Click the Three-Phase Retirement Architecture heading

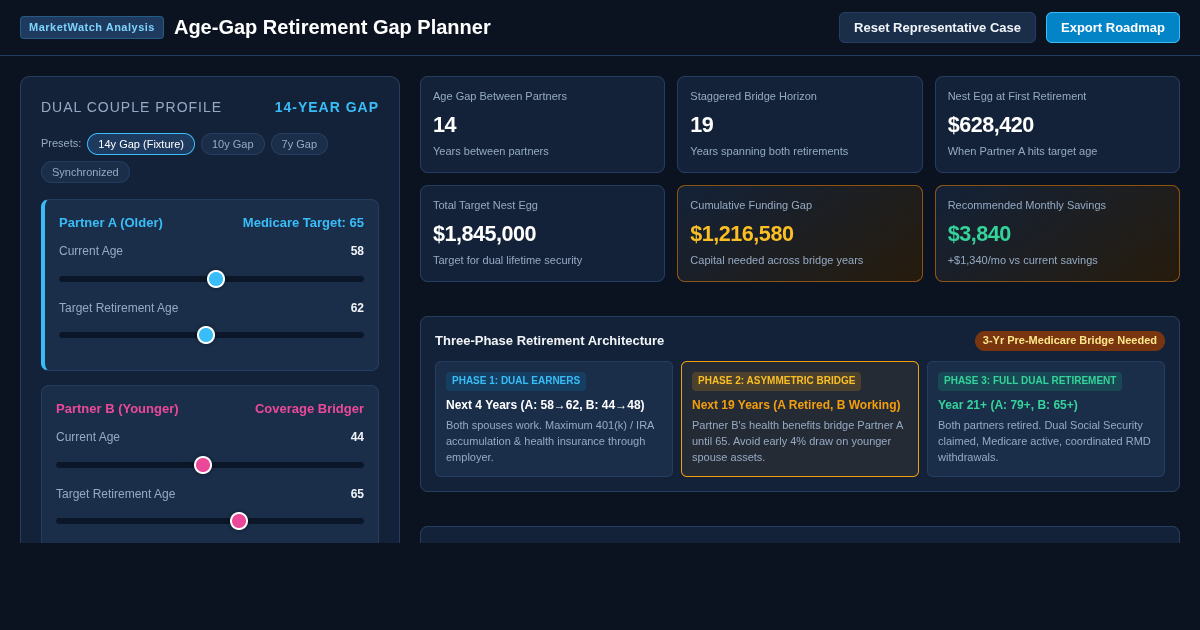click(549, 341)
